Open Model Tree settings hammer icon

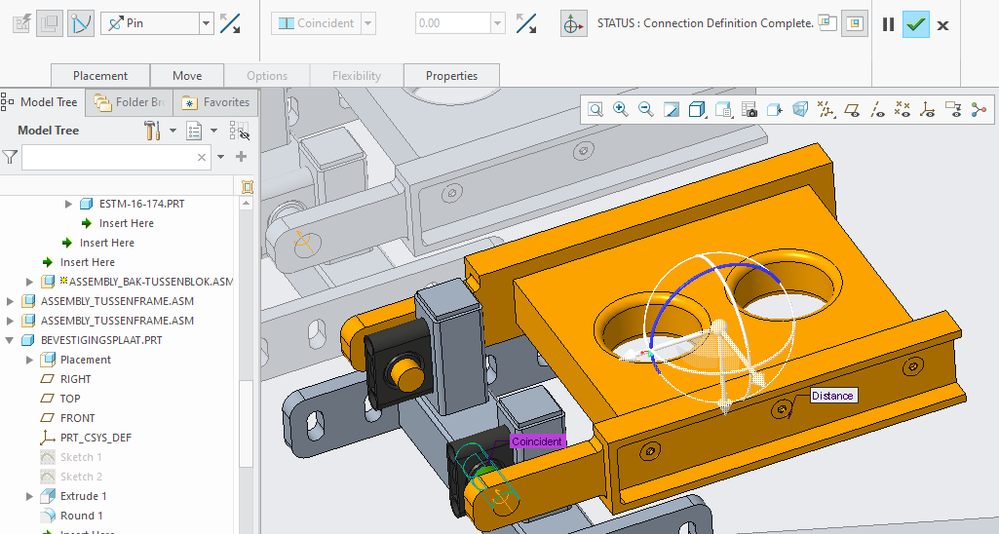pyautogui.click(x=153, y=131)
